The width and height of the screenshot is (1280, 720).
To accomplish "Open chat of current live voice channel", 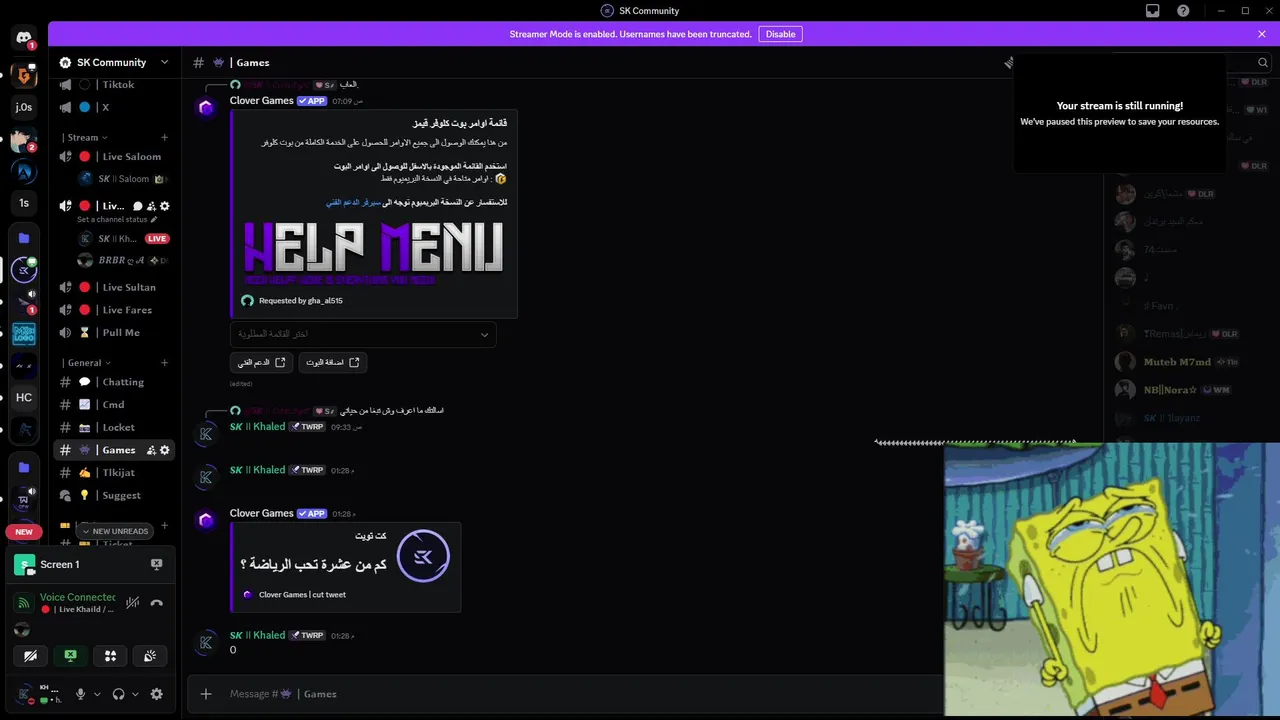I will click(x=138, y=206).
